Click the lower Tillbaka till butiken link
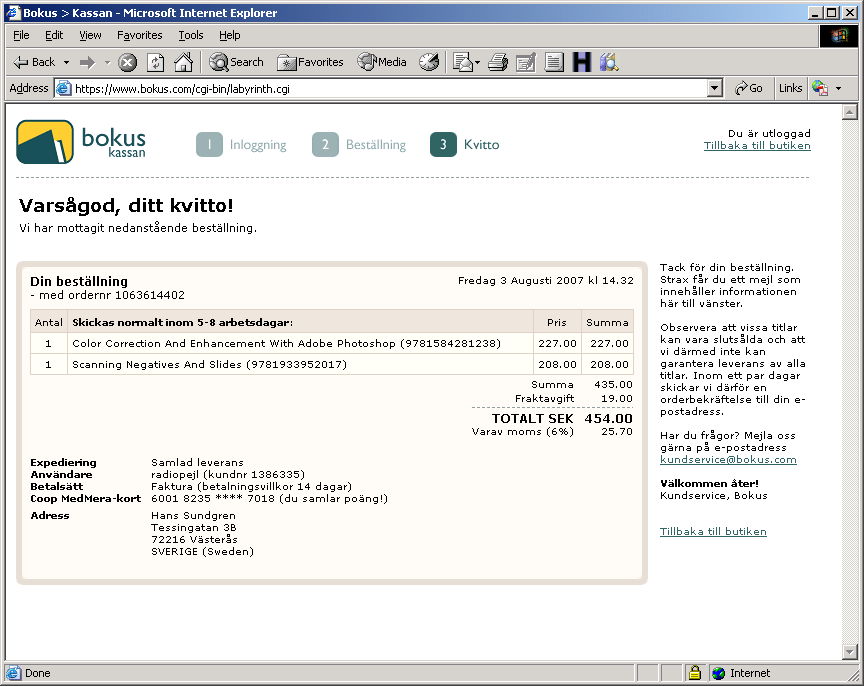This screenshot has width=864, height=686. (x=714, y=531)
